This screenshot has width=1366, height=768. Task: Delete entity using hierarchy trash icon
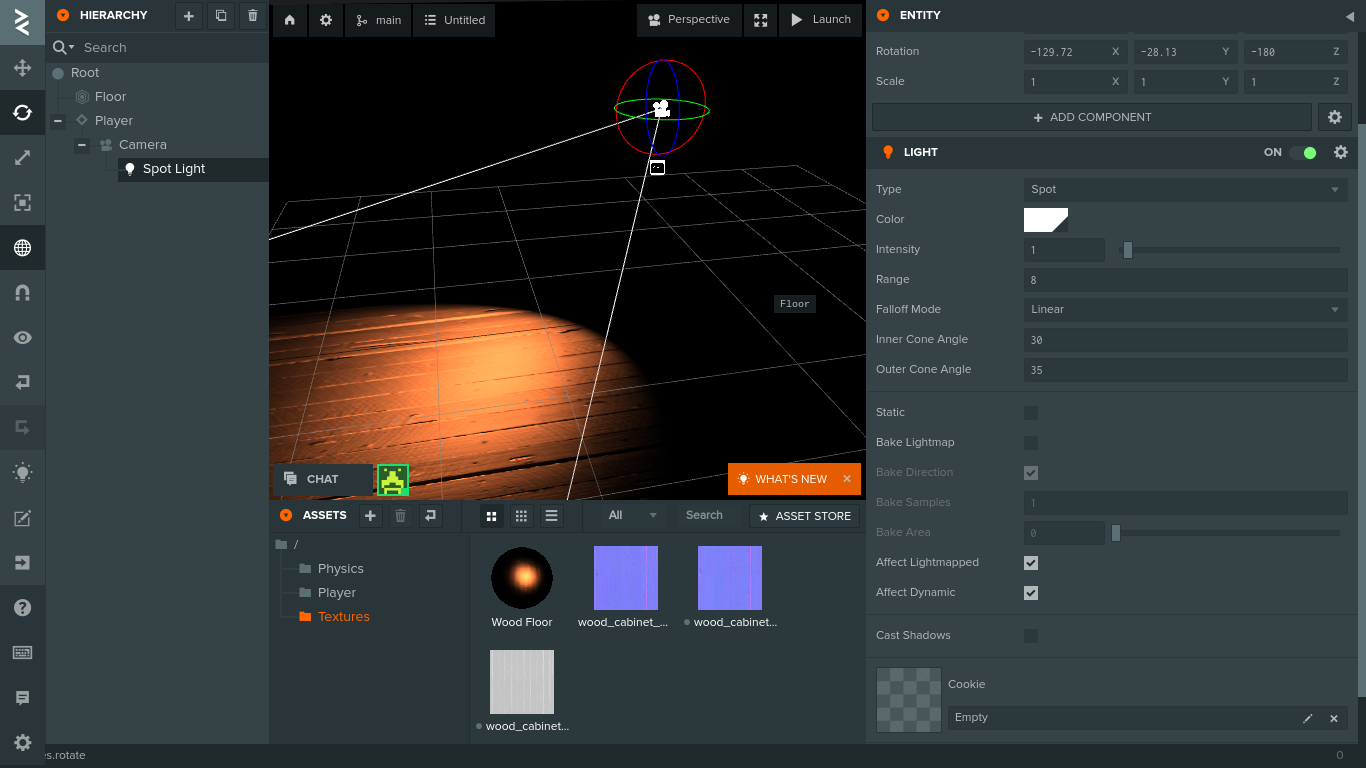pos(253,15)
